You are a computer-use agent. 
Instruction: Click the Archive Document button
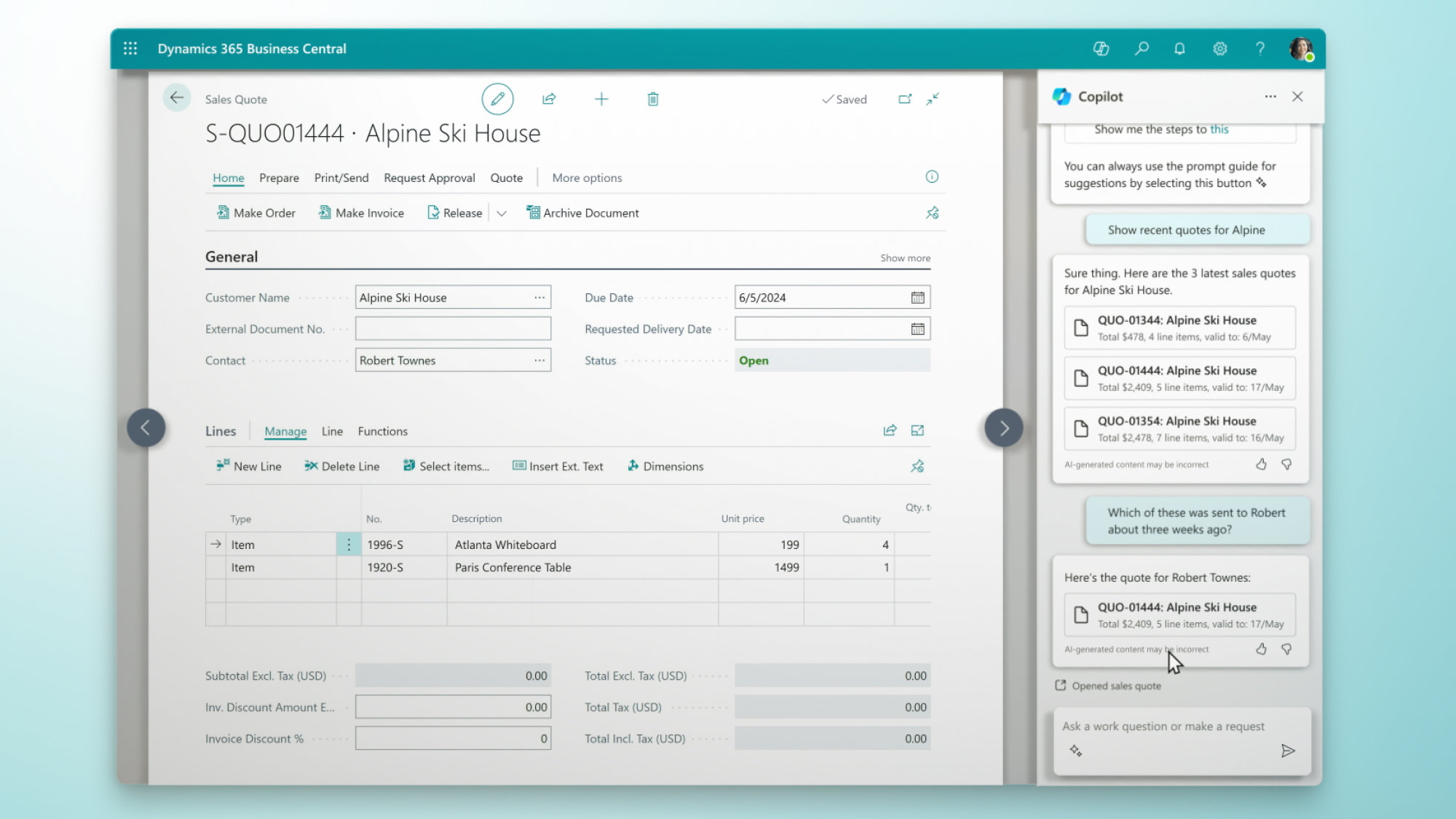[x=582, y=213]
